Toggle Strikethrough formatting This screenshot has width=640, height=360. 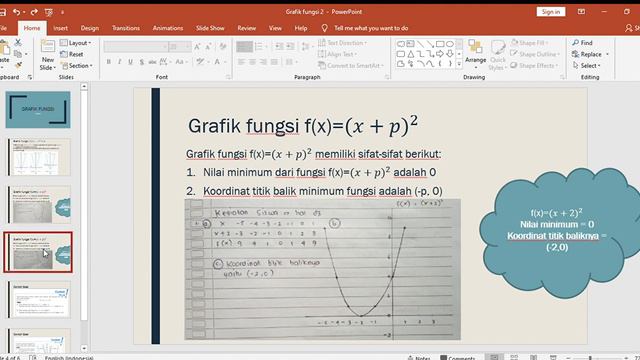[152, 62]
